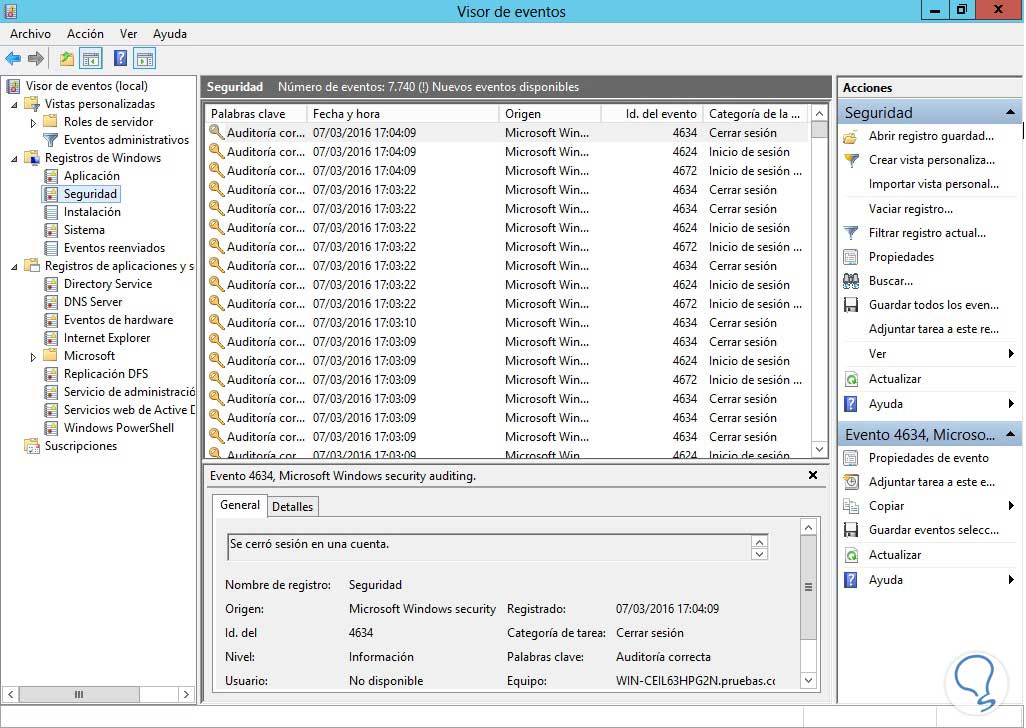Click the blue Help toolbar icon

coord(120,59)
